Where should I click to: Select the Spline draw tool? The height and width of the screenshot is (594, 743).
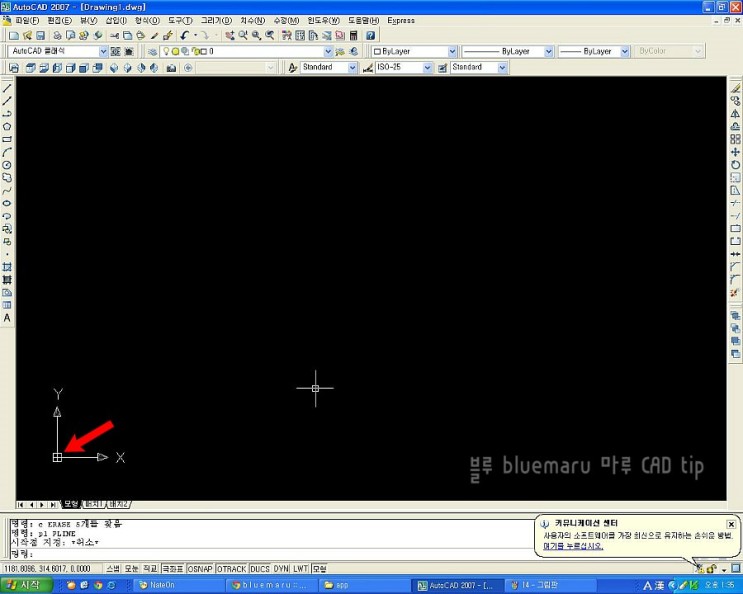click(7, 190)
